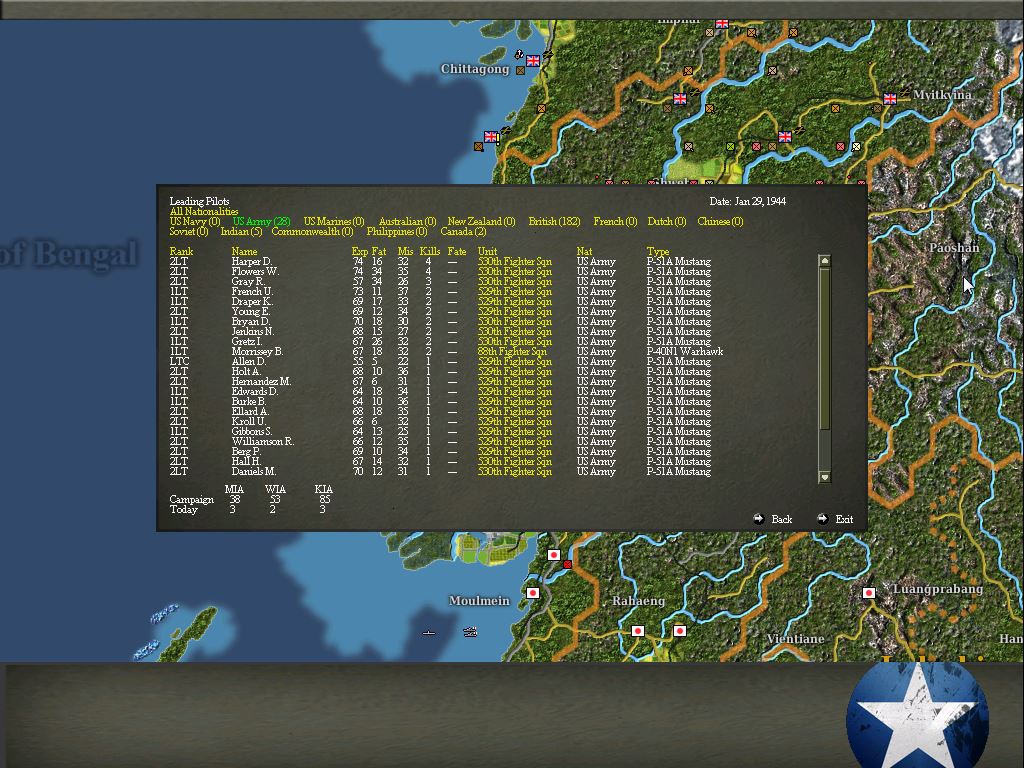Screen dimensions: 1024x768
Task: Click the Moulmein map label
Action: (x=479, y=601)
